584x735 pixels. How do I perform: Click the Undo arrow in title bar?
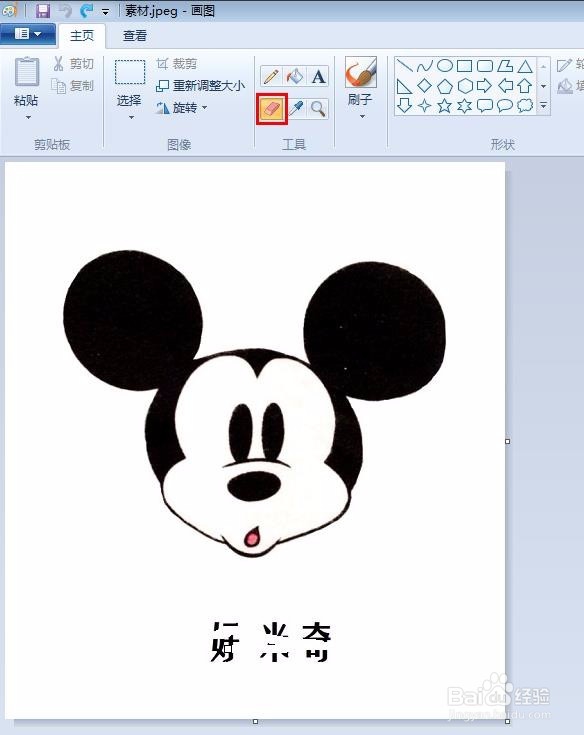pyautogui.click(x=66, y=10)
